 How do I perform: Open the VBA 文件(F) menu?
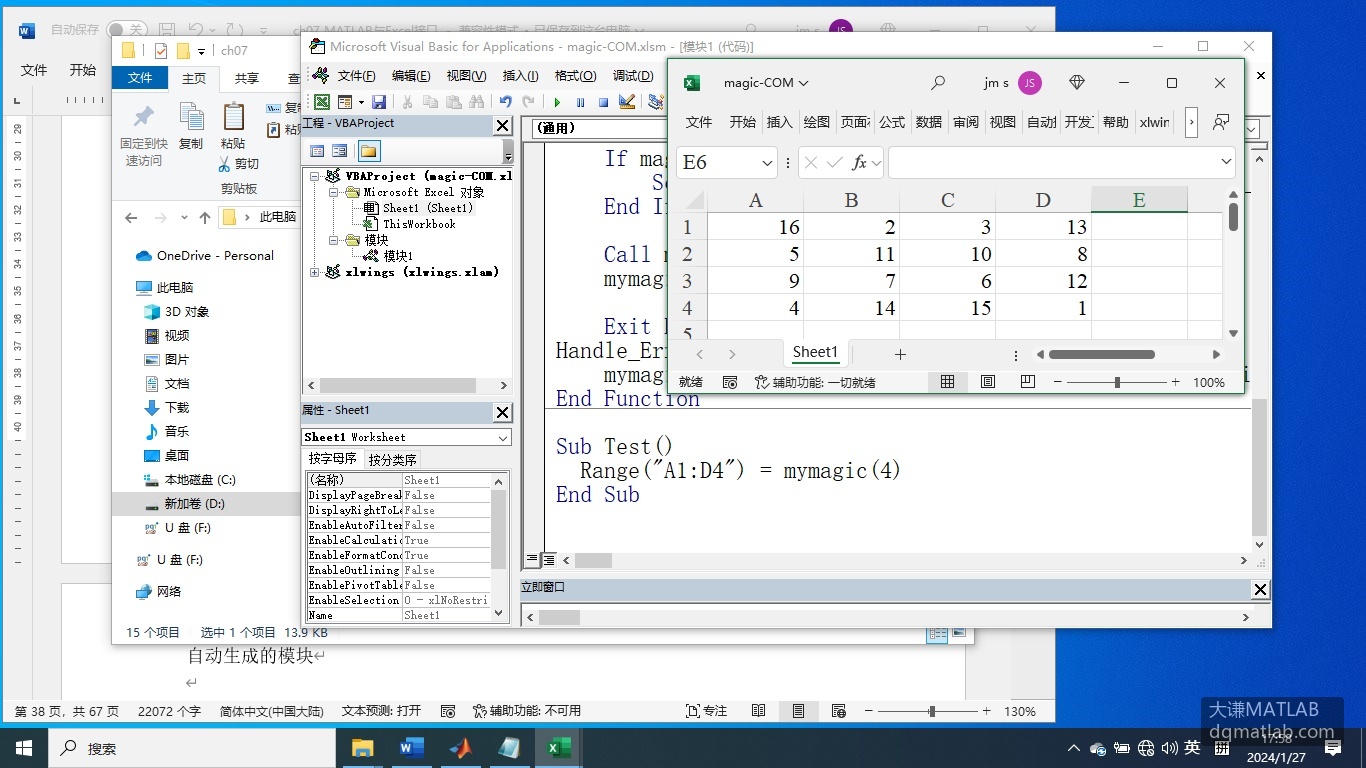[x=356, y=76]
